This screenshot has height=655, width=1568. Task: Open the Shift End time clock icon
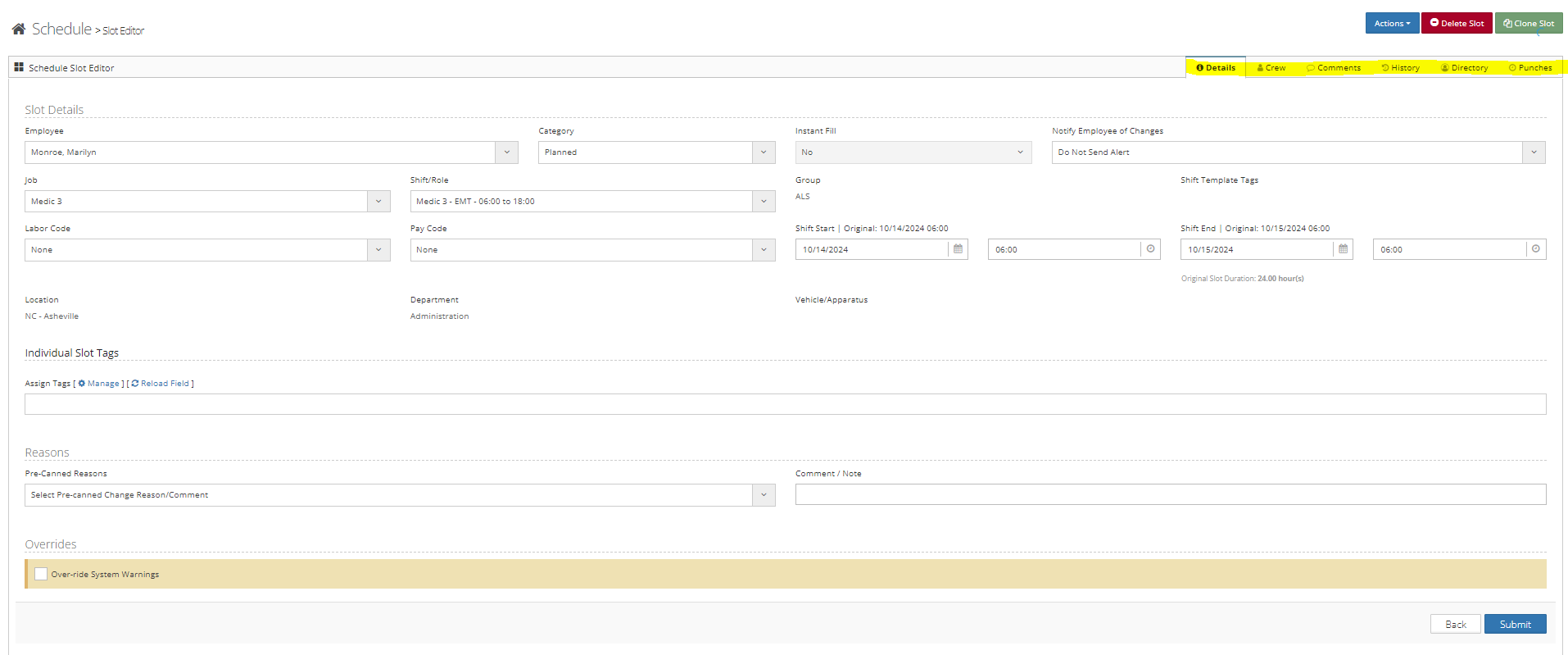click(1535, 249)
